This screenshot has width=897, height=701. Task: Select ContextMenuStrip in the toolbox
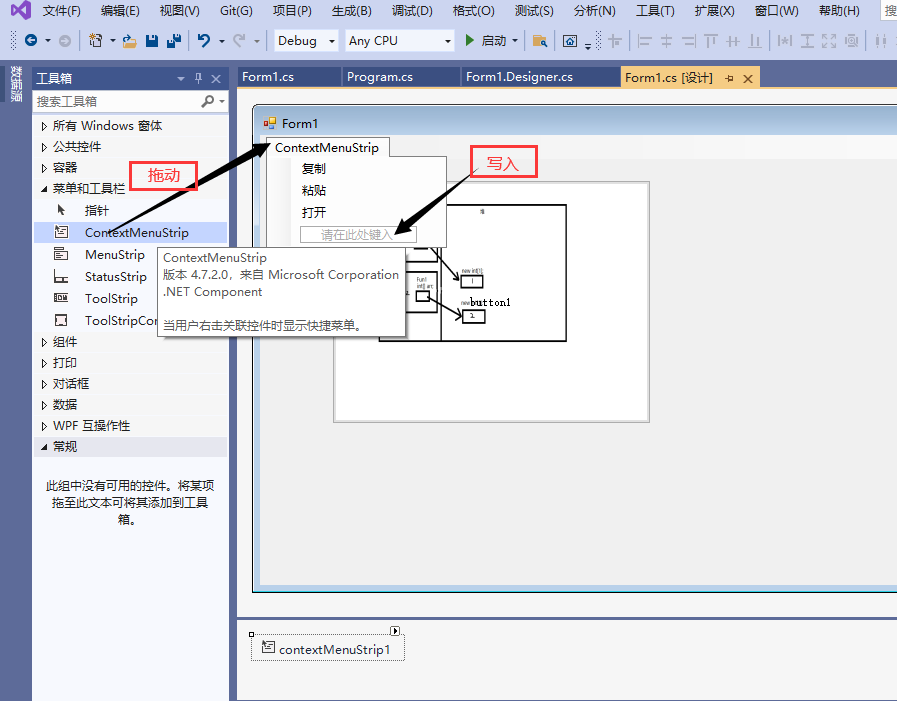pos(130,232)
